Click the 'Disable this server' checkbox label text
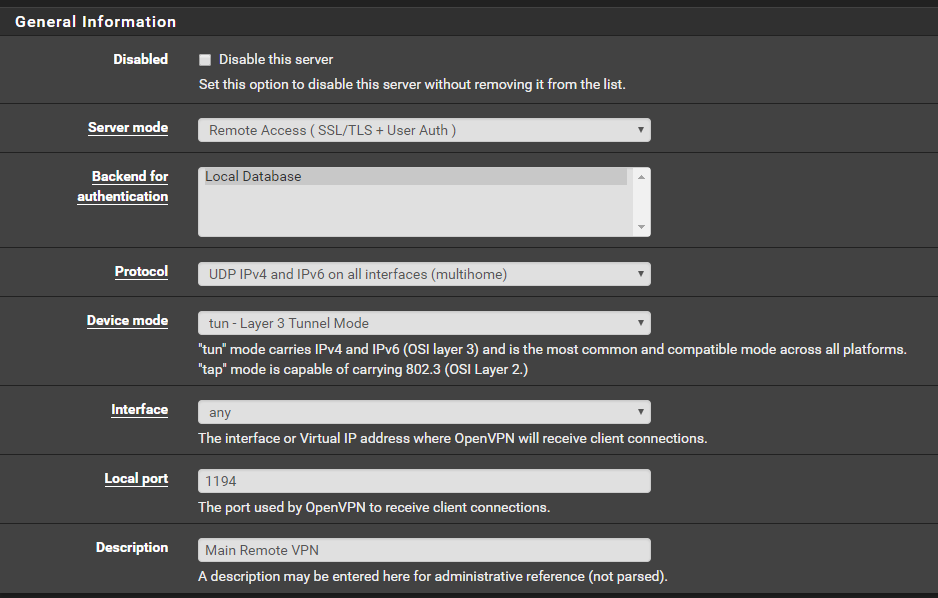The image size is (938, 598). click(x=276, y=60)
